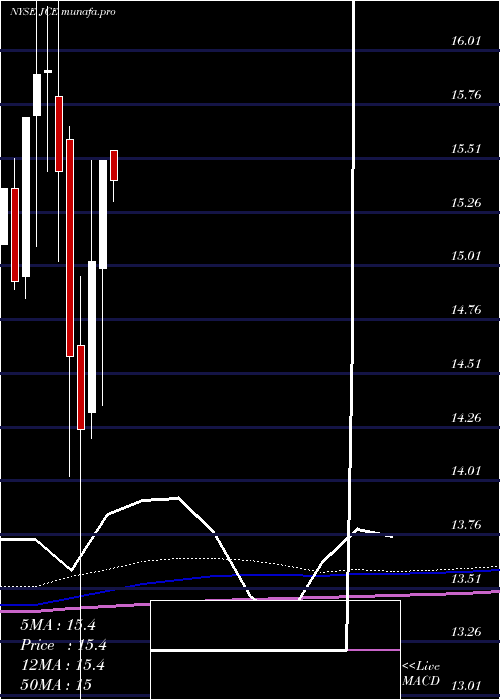Click the 13.76 price axis label

(466, 525)
